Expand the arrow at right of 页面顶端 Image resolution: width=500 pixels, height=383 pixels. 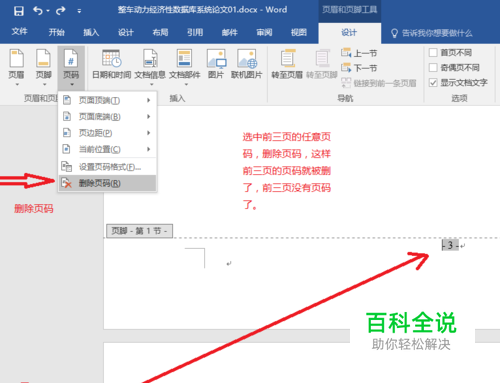(x=149, y=100)
